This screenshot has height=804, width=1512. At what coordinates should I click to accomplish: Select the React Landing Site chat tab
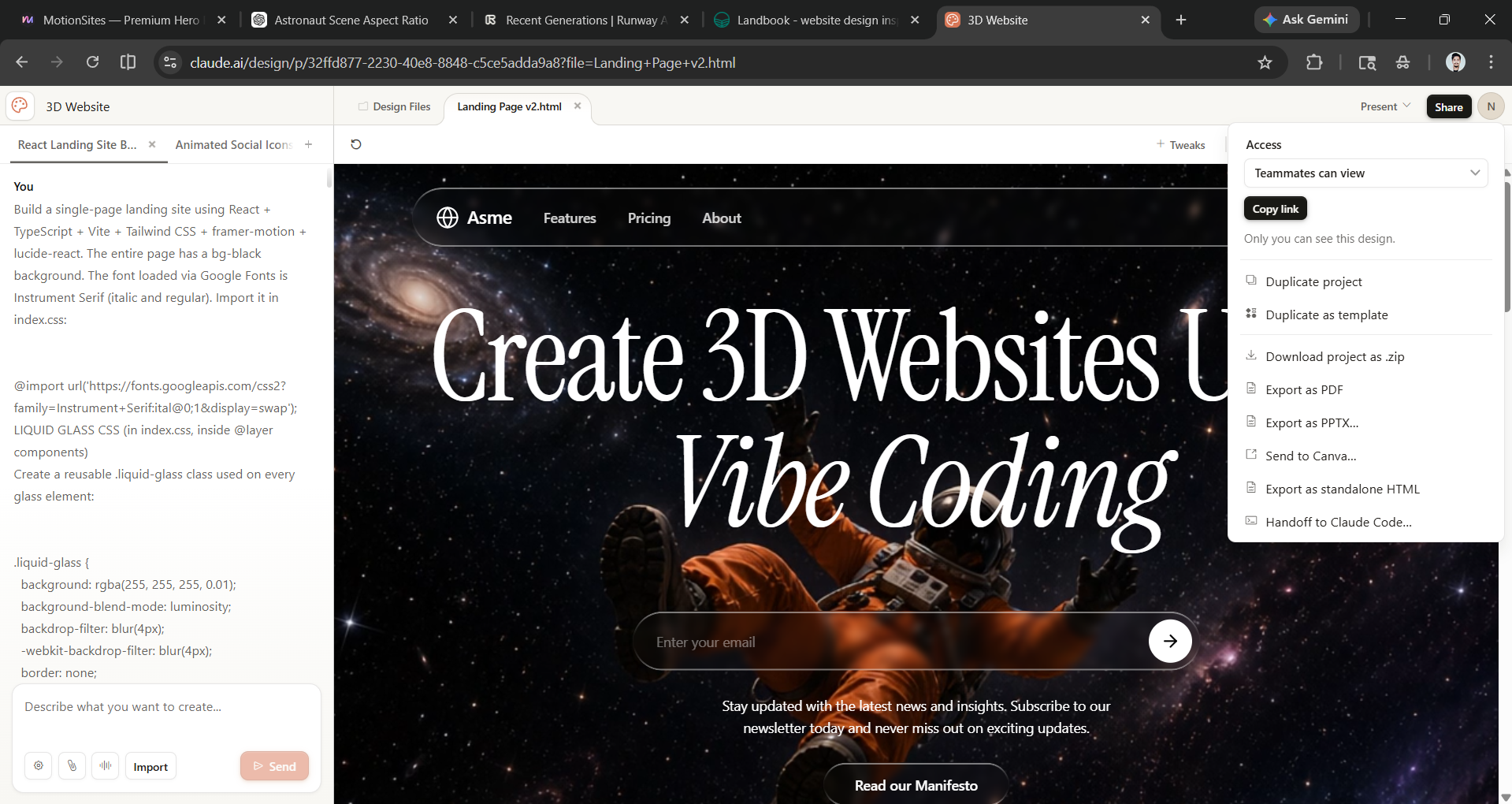pyautogui.click(x=77, y=144)
